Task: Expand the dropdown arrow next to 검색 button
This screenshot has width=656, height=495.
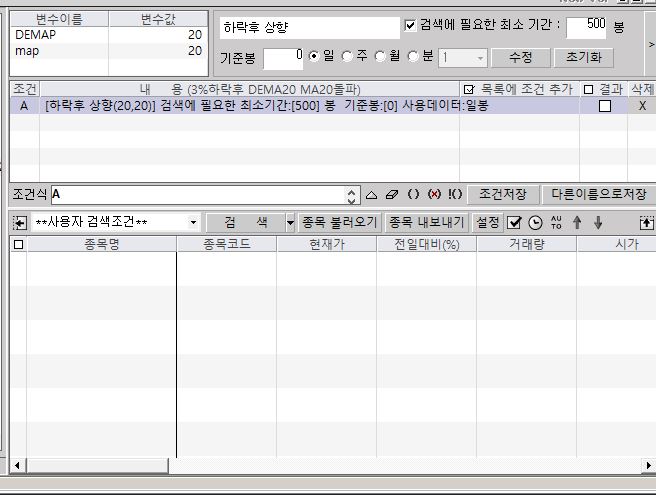Action: [290, 222]
